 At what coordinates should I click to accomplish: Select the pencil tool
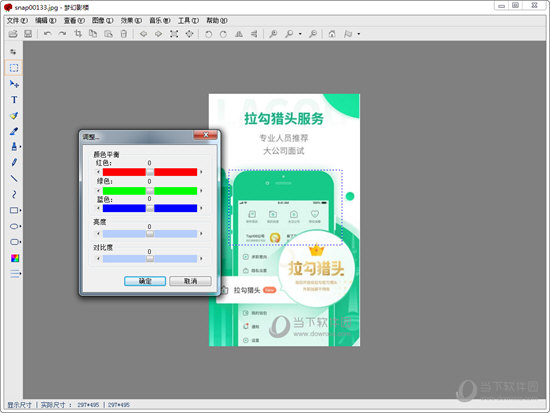click(14, 162)
